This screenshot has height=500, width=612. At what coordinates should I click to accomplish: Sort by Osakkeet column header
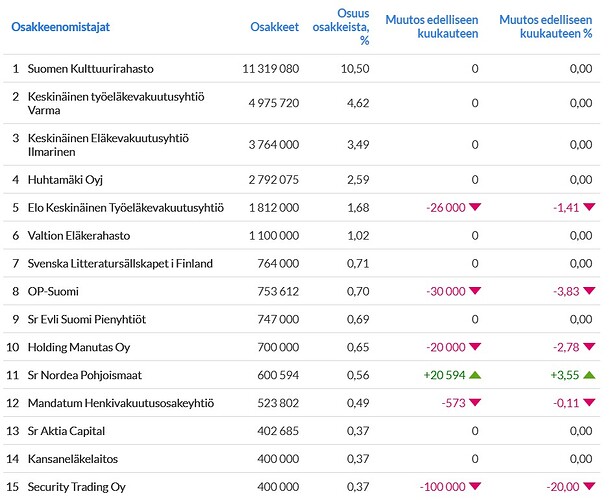point(274,27)
